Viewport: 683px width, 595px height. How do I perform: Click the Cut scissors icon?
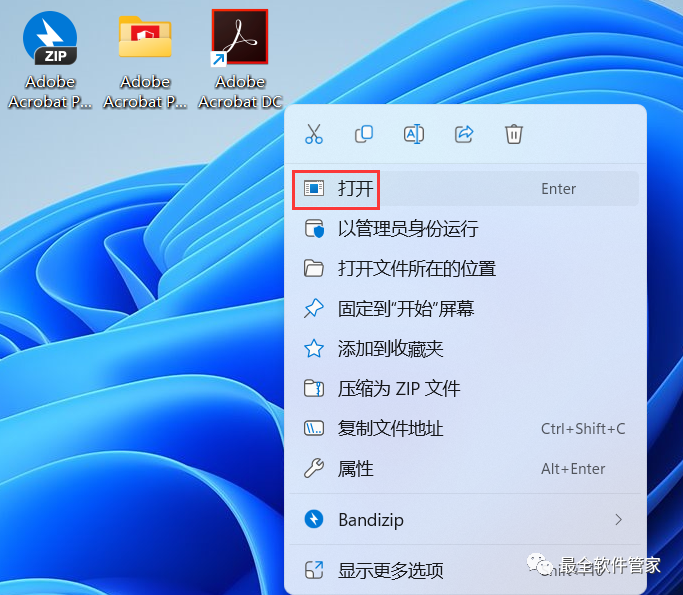314,134
